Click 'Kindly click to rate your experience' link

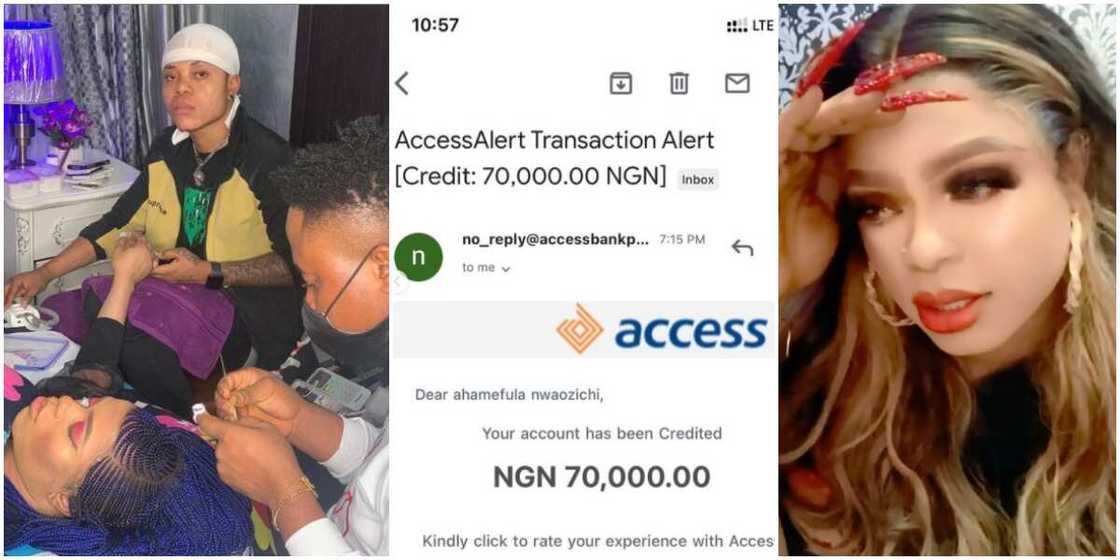click(x=597, y=541)
